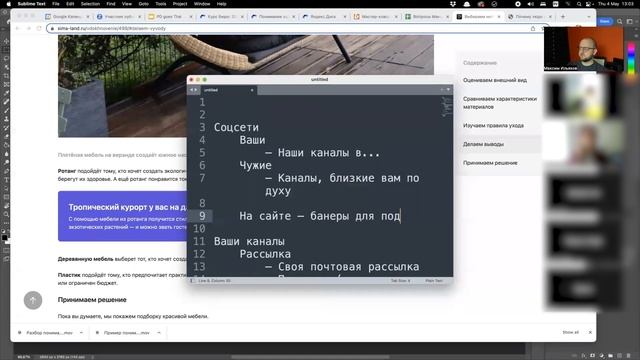
Task: Open 'Оцениваем внешний вид' contents link
Action: coord(495,80)
